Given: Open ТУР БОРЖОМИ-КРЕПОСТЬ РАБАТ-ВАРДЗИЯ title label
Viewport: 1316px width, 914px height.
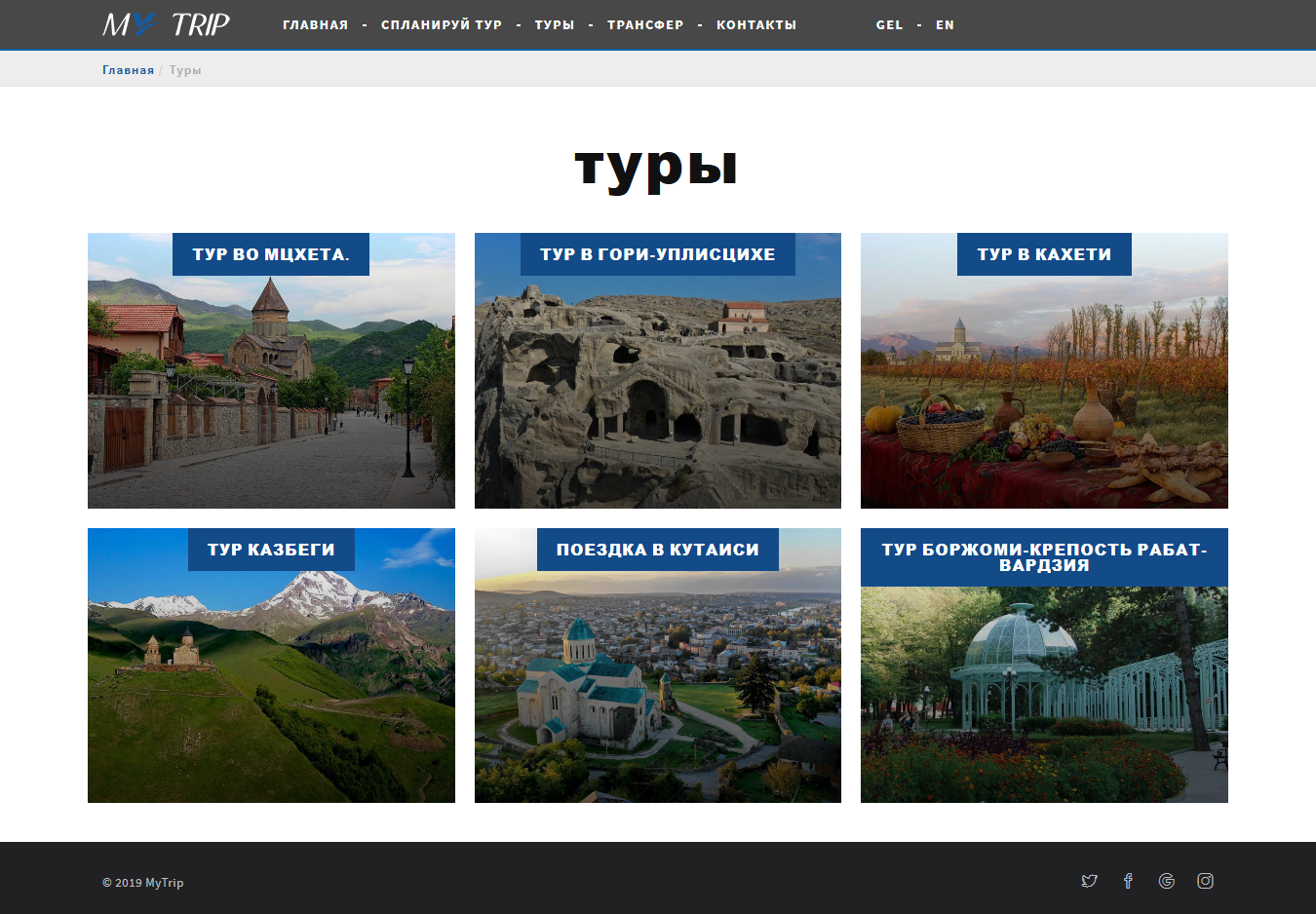Looking at the screenshot, I should pyautogui.click(x=1044, y=557).
